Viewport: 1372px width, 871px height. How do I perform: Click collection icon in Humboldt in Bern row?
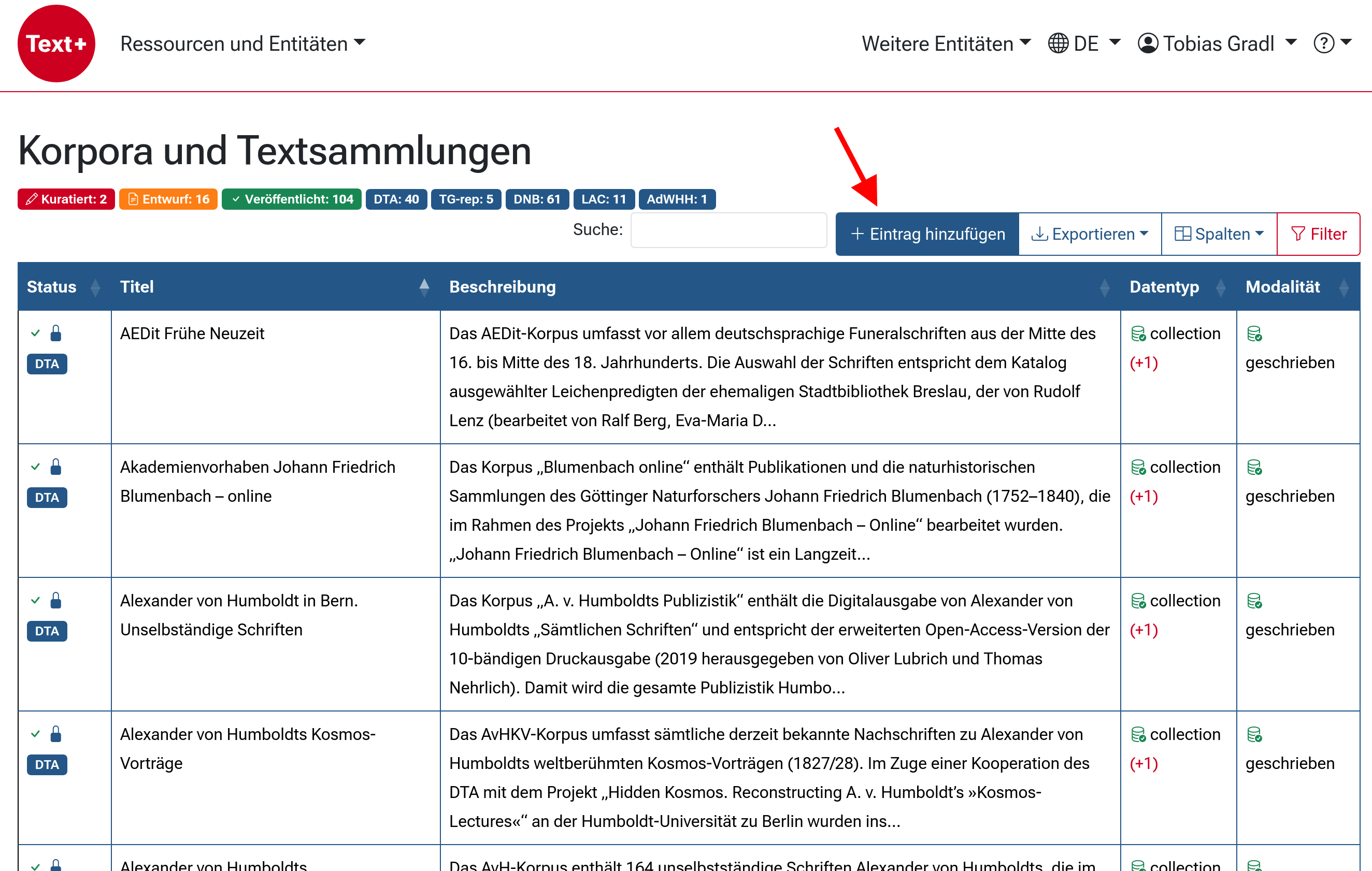(x=1138, y=601)
